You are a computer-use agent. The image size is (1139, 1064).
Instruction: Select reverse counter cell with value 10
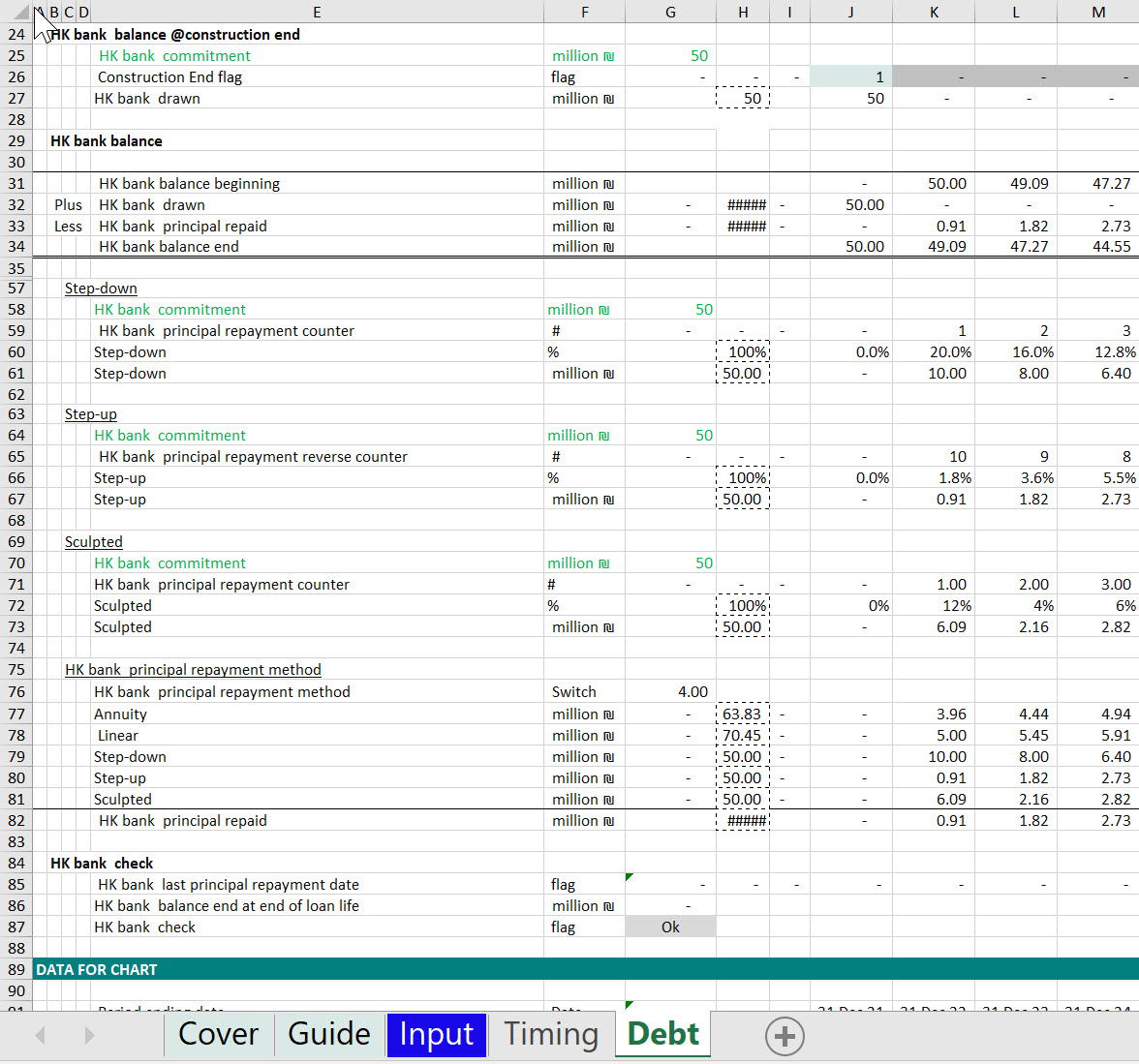(934, 457)
